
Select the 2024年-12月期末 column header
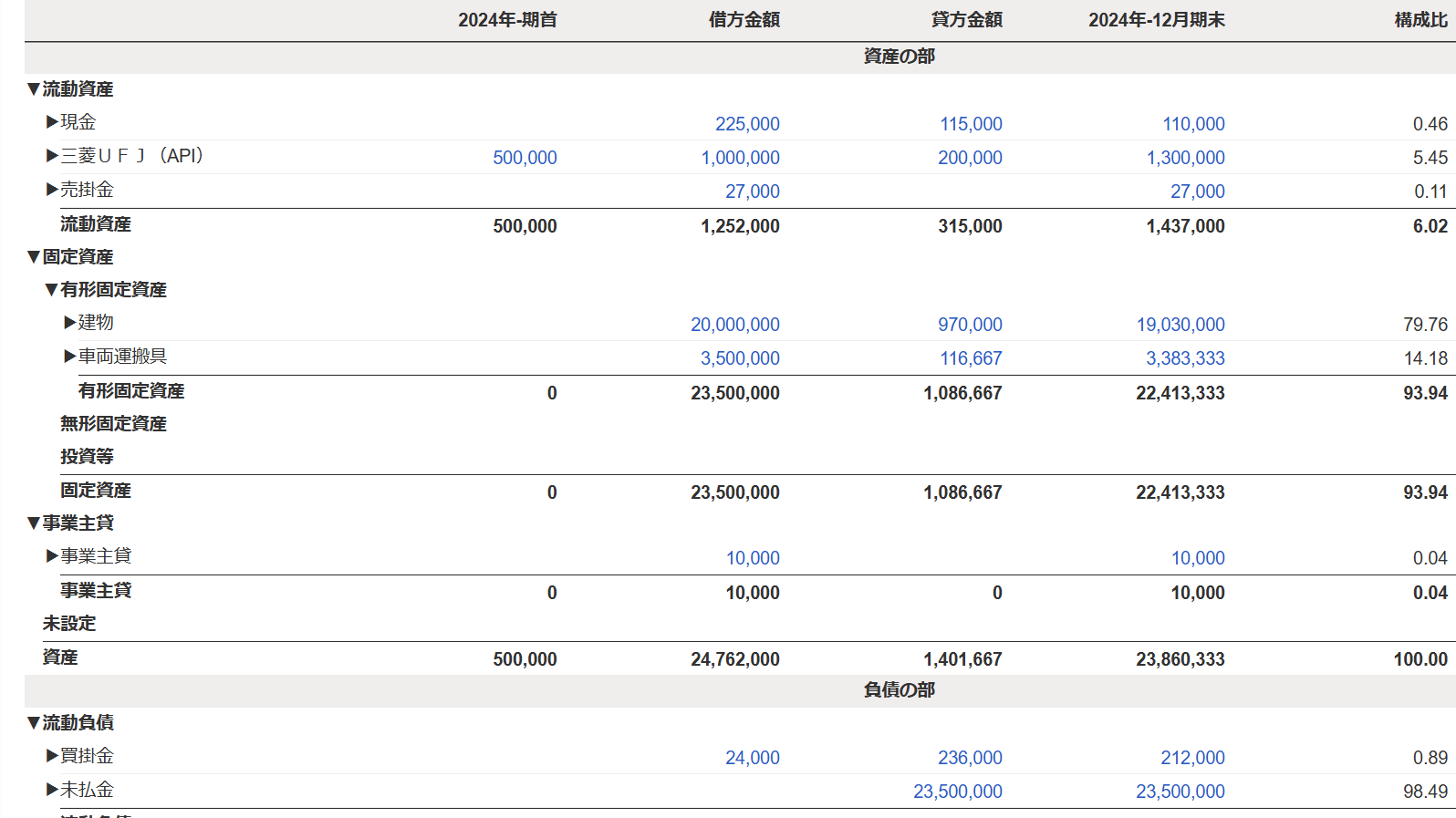[1157, 20]
